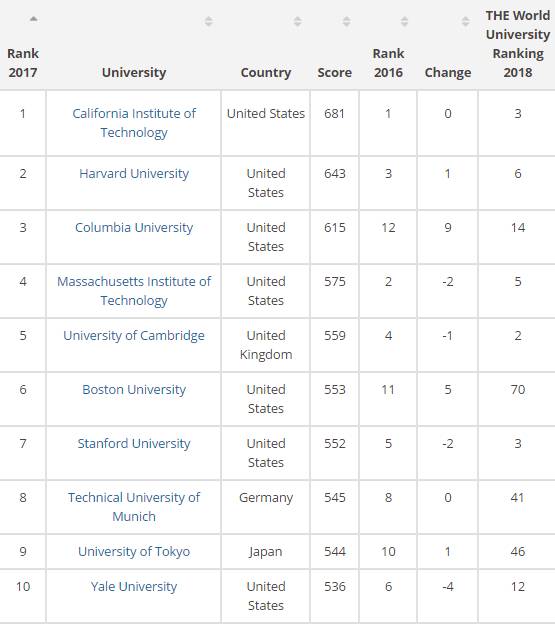Viewport: 555px width, 624px height.
Task: Sort table by University column arrow
Action: (208, 21)
